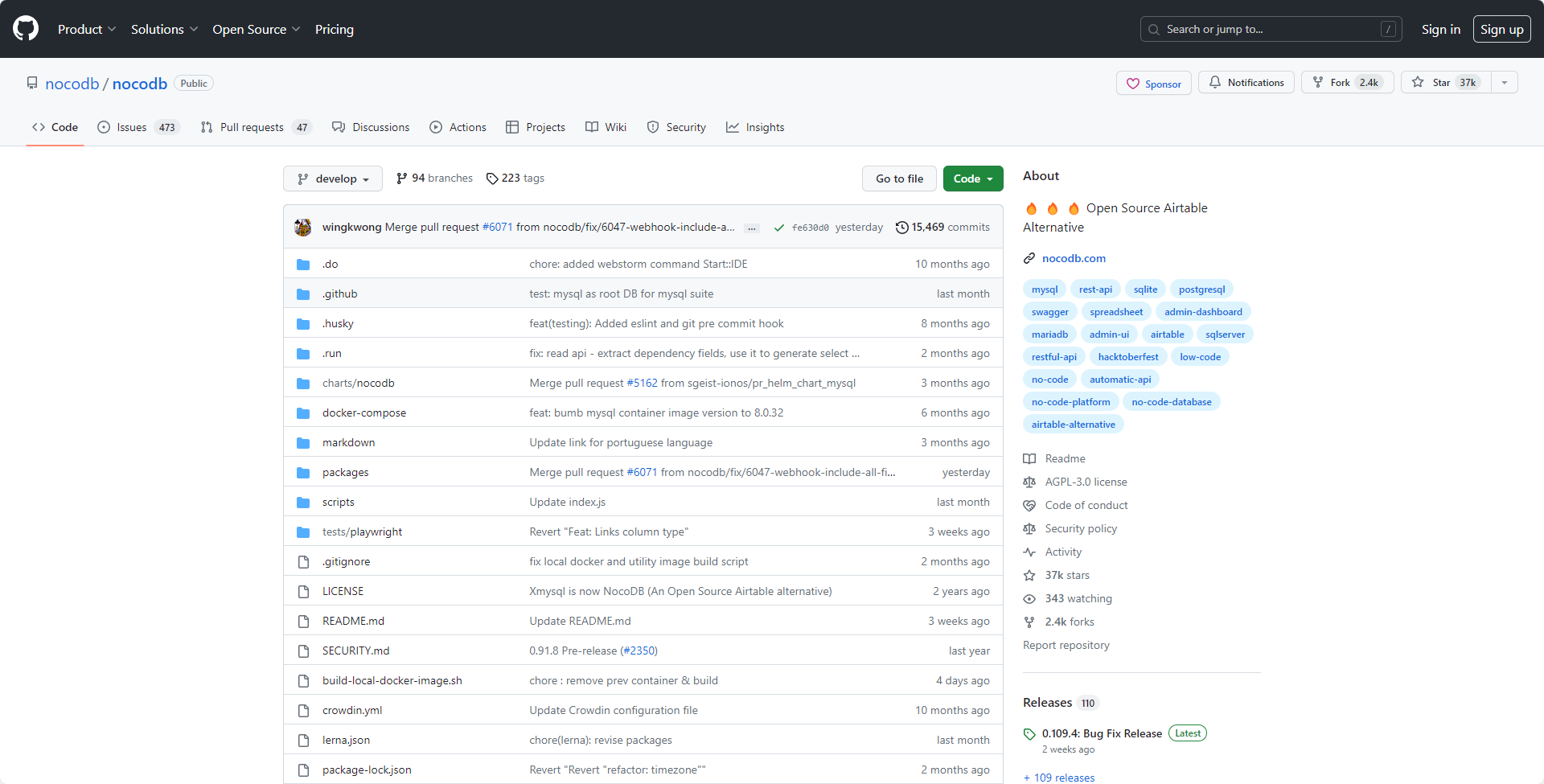Select the mysql topic tag

point(1045,289)
